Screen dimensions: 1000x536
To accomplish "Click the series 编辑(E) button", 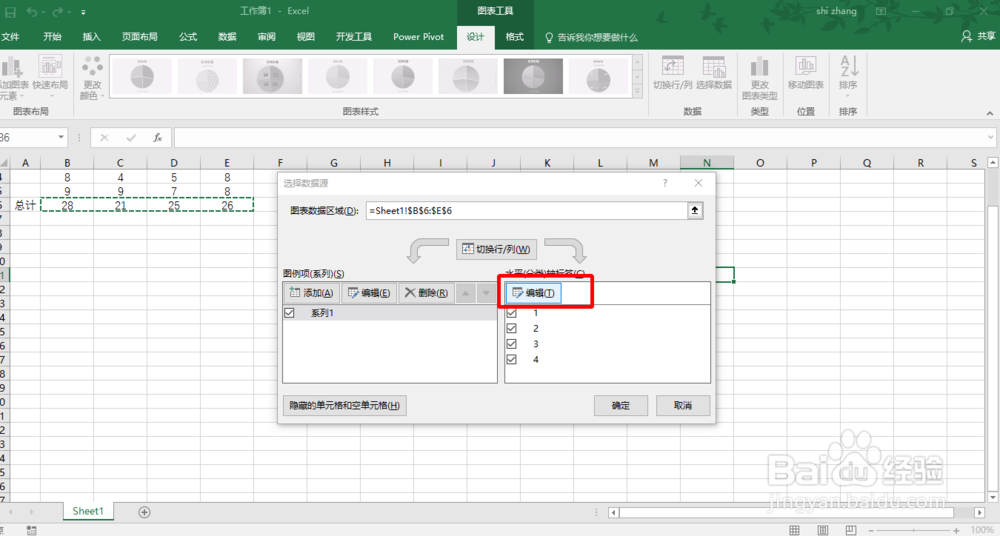I will tap(369, 293).
